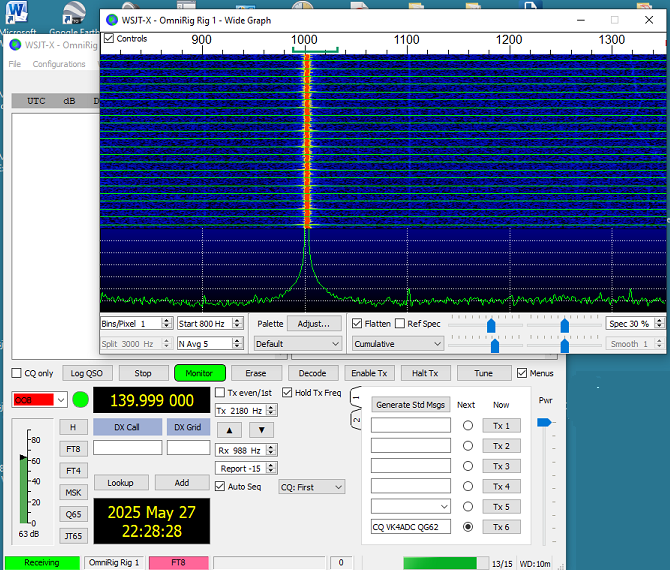Click Halt Tx button
Screen dimensions: 670x570
pyautogui.click(x=425, y=373)
